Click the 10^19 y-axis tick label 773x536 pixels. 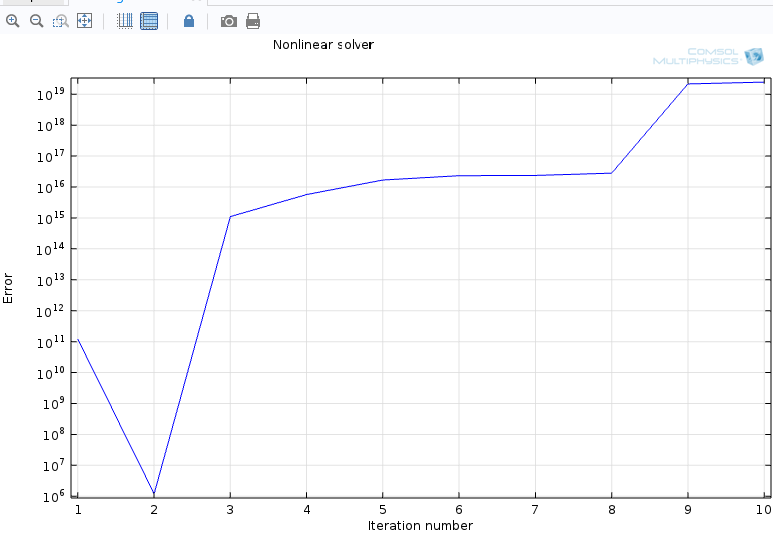pos(54,95)
